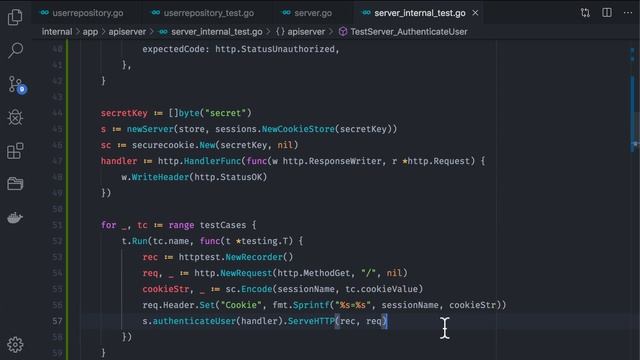
Task: Click NewCookieStore on line 45
Action: click(x=298, y=129)
